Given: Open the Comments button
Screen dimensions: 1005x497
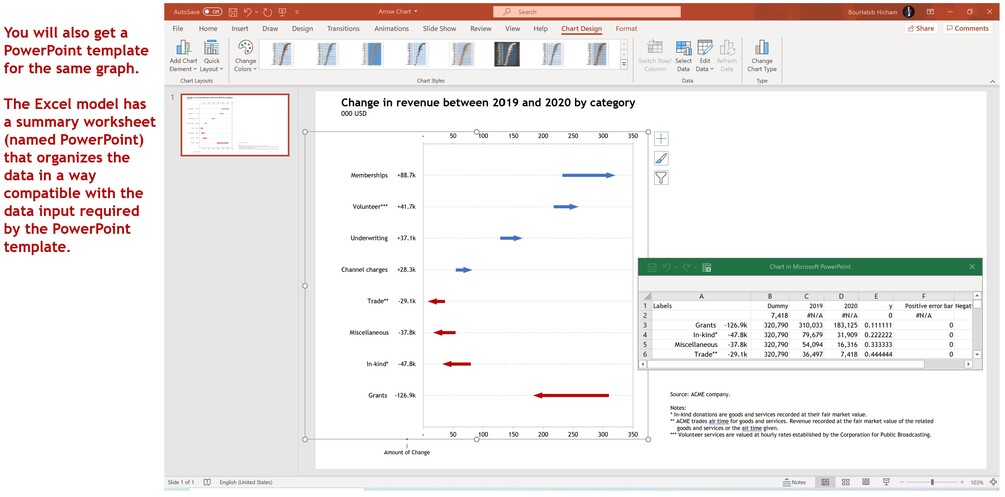Looking at the screenshot, I should click(967, 29).
